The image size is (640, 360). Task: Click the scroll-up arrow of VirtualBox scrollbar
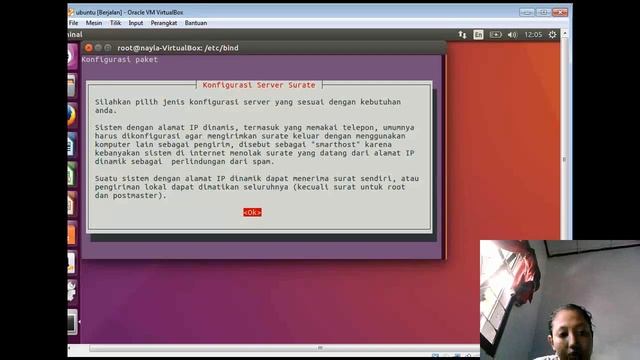click(x=565, y=33)
